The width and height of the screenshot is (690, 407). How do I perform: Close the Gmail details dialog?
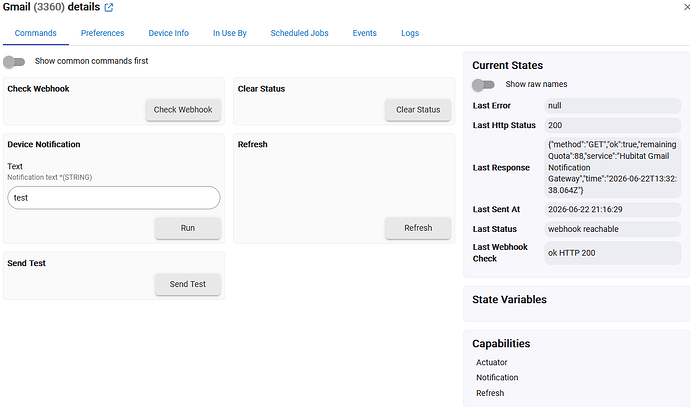[687, 7]
